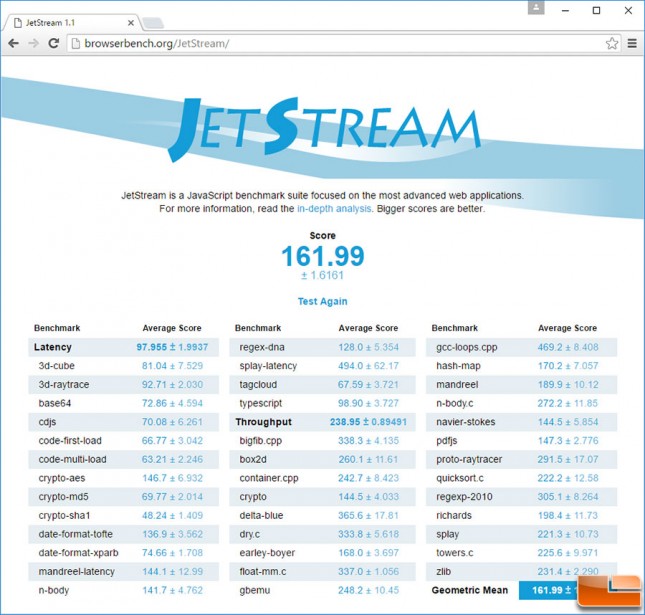Click the 97.955 ± 1.9937 Latency score
This screenshot has width=645, height=615.
pos(172,347)
